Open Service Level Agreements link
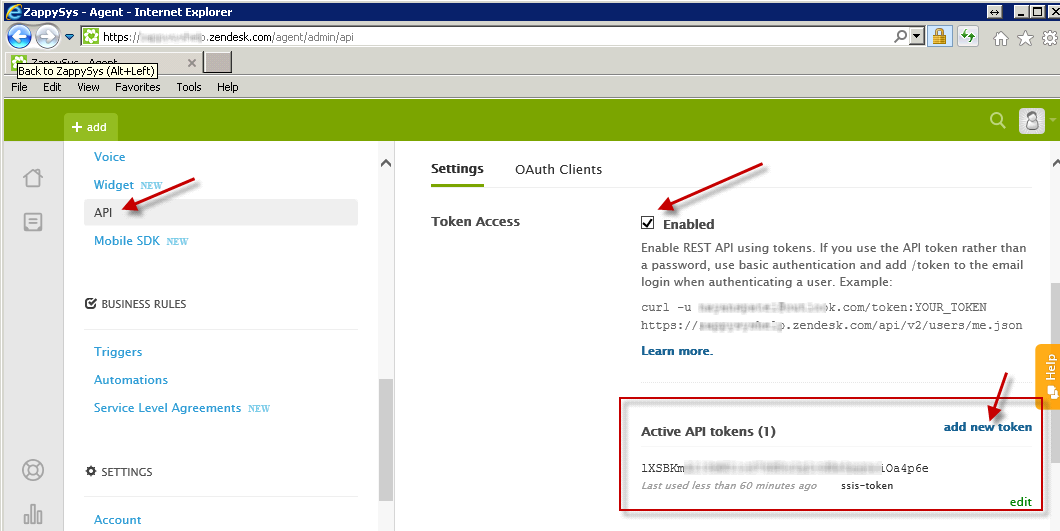The width and height of the screenshot is (1060, 531). (x=168, y=408)
